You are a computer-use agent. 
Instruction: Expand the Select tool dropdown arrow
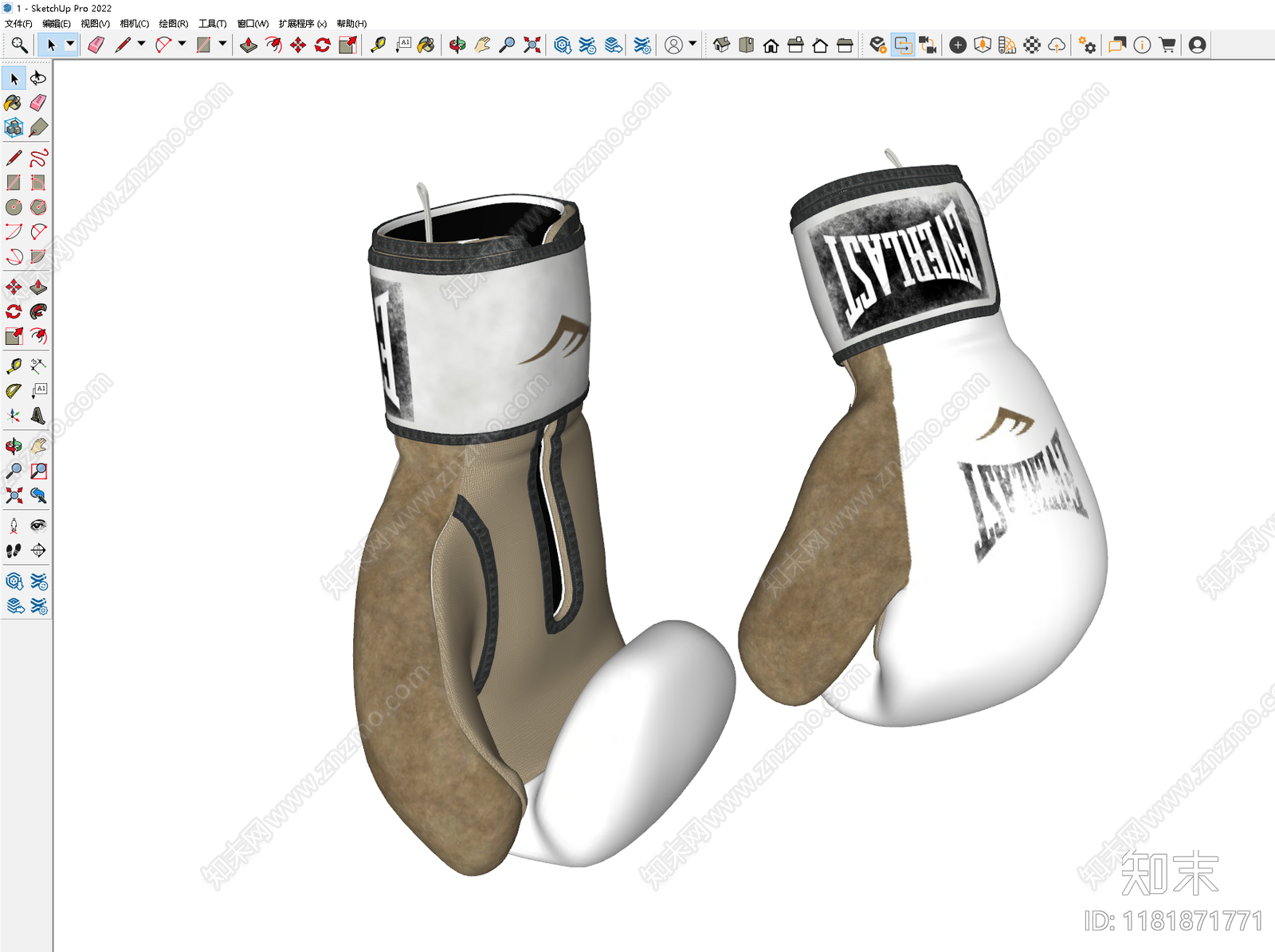pos(70,45)
